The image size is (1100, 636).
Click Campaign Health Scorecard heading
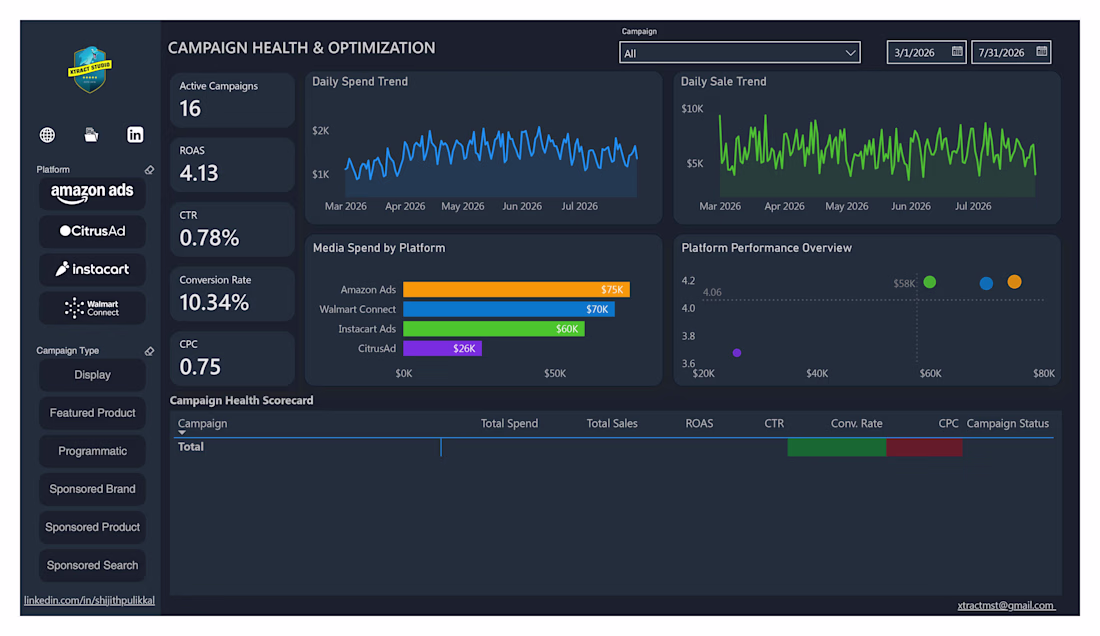point(241,400)
